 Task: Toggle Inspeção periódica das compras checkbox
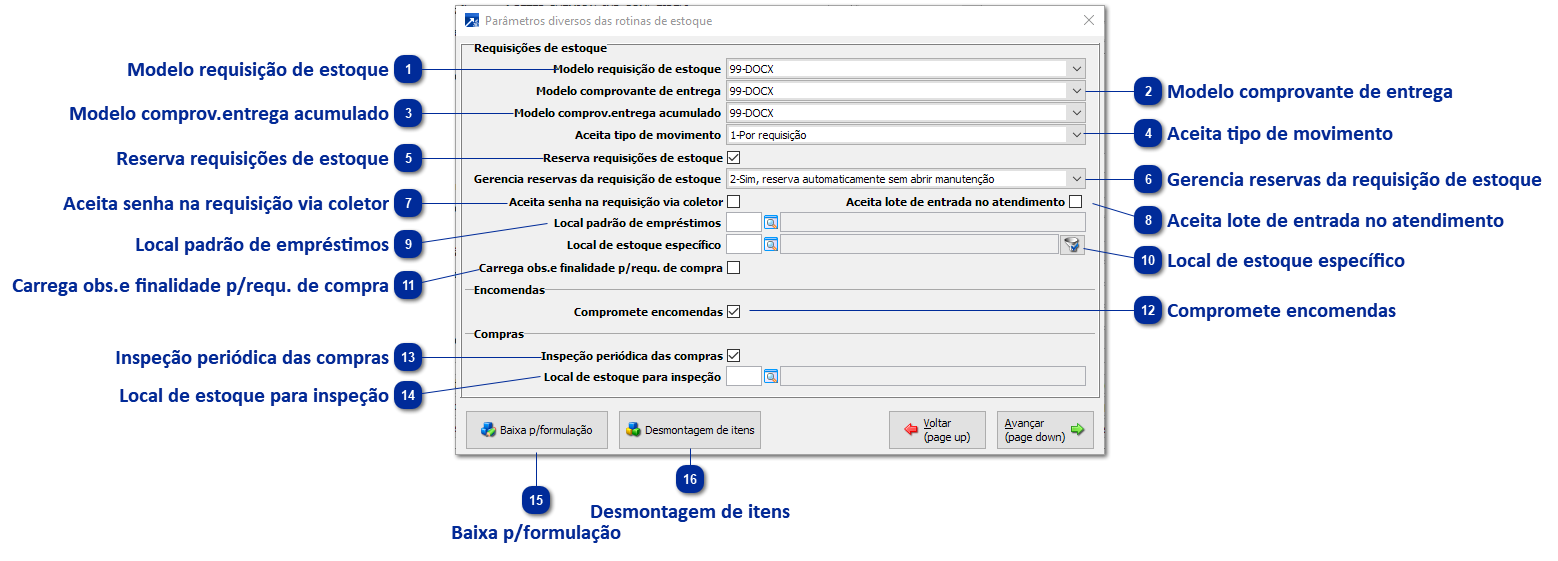point(733,355)
